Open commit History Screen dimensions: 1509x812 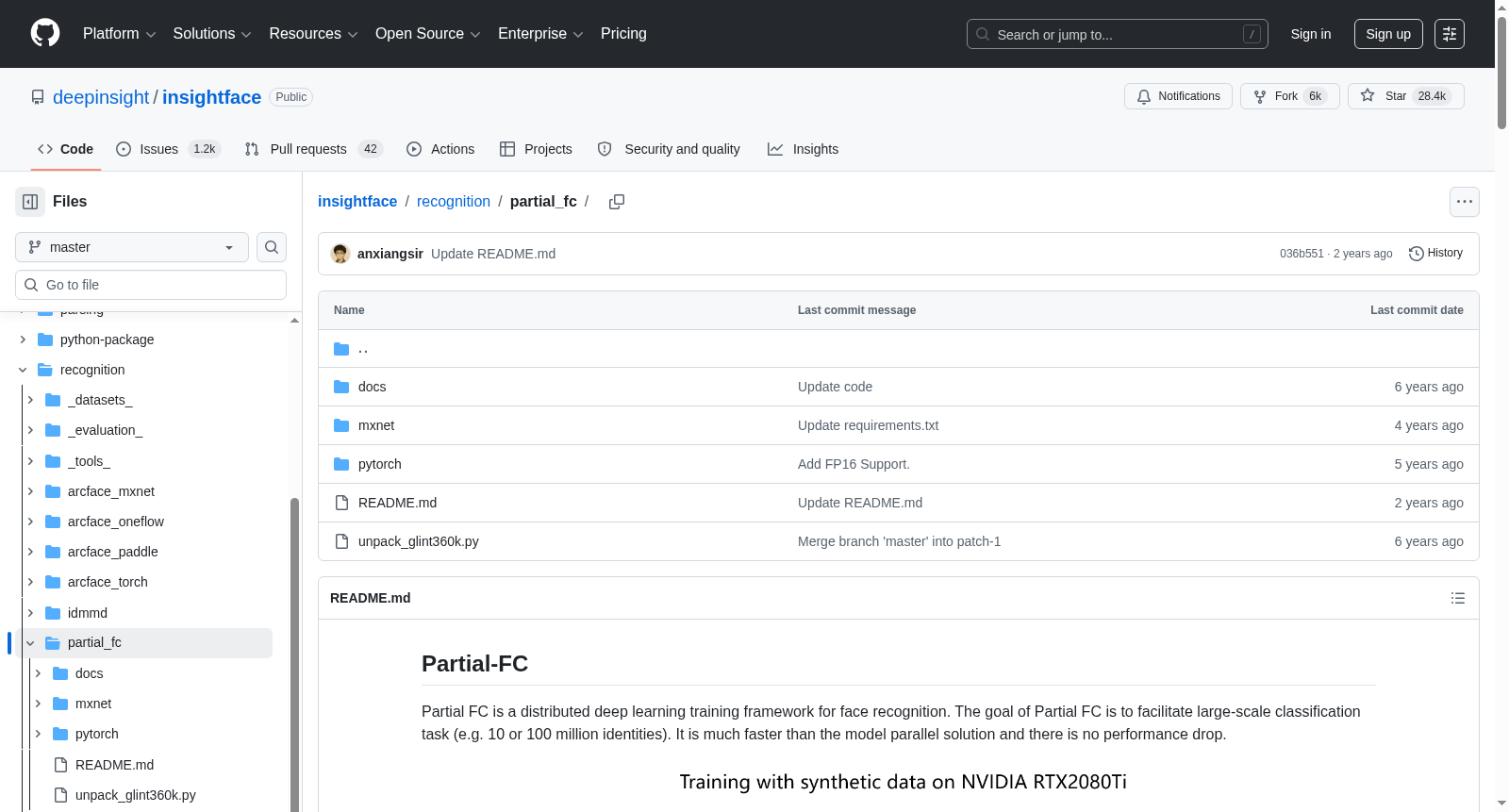1435,254
